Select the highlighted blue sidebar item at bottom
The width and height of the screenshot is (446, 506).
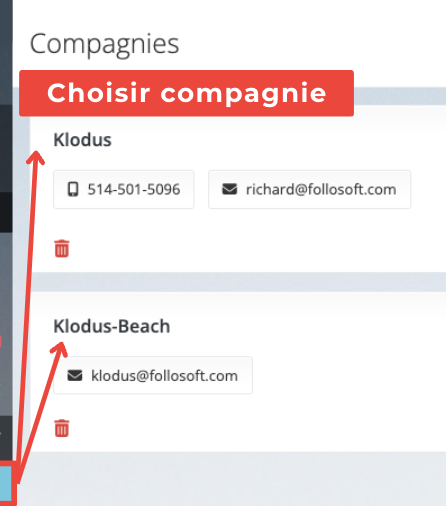point(6,483)
